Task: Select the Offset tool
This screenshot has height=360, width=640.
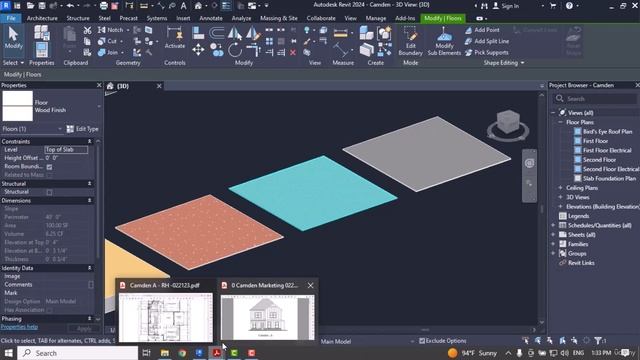Action: 216,33
